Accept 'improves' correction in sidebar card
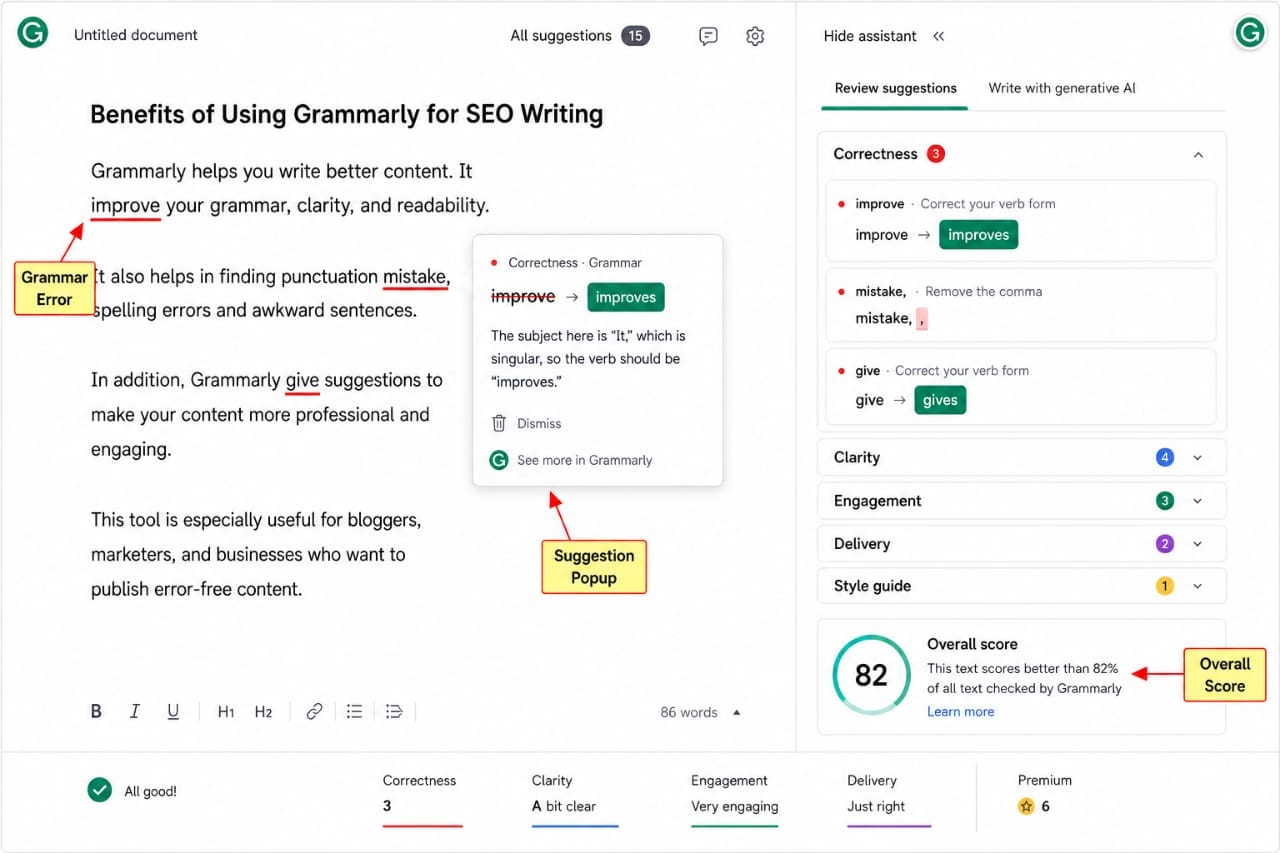 (x=978, y=235)
